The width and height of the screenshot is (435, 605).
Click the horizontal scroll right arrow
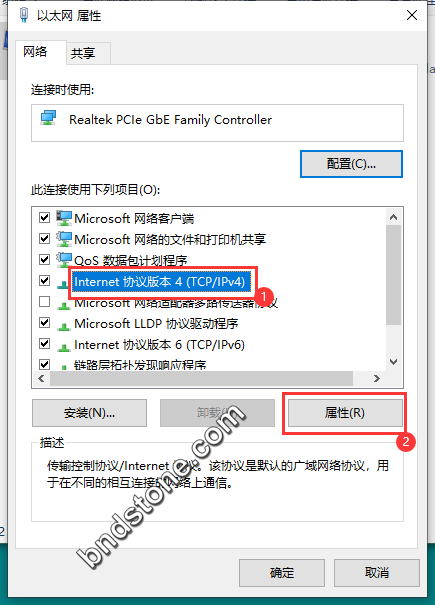pos(377,379)
